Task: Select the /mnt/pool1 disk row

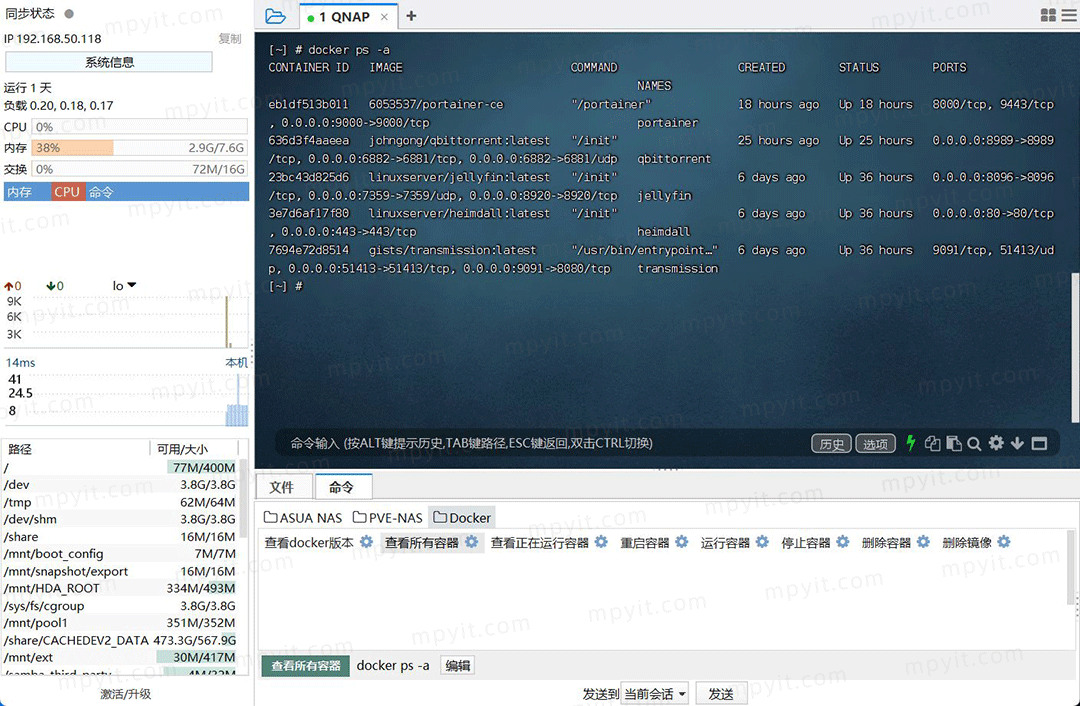Action: tap(120, 623)
